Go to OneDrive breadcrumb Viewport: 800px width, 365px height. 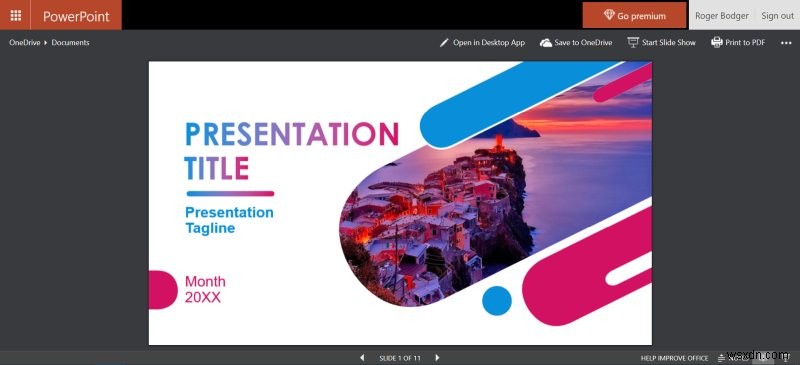[x=24, y=43]
